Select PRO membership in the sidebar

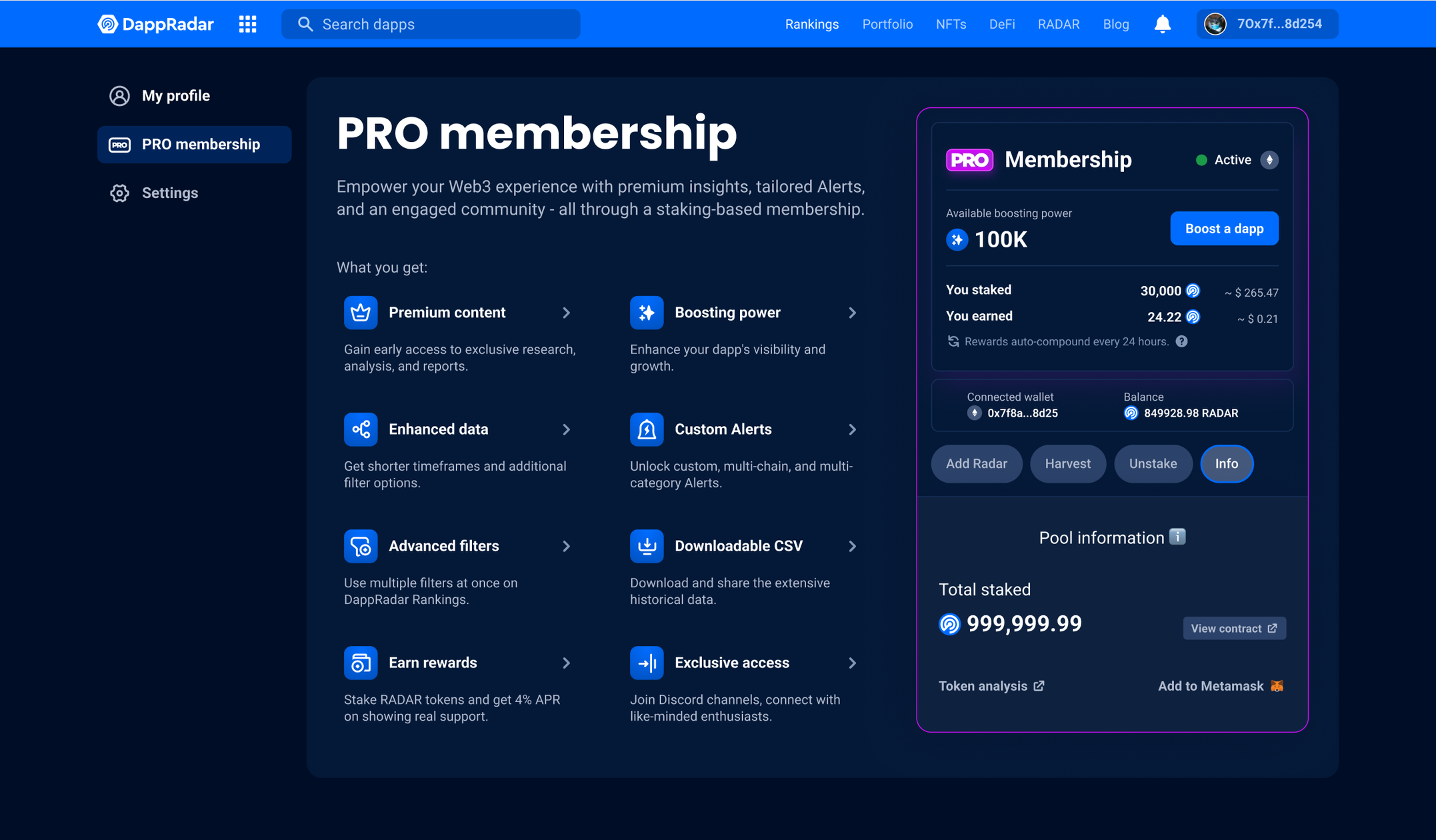click(x=194, y=145)
